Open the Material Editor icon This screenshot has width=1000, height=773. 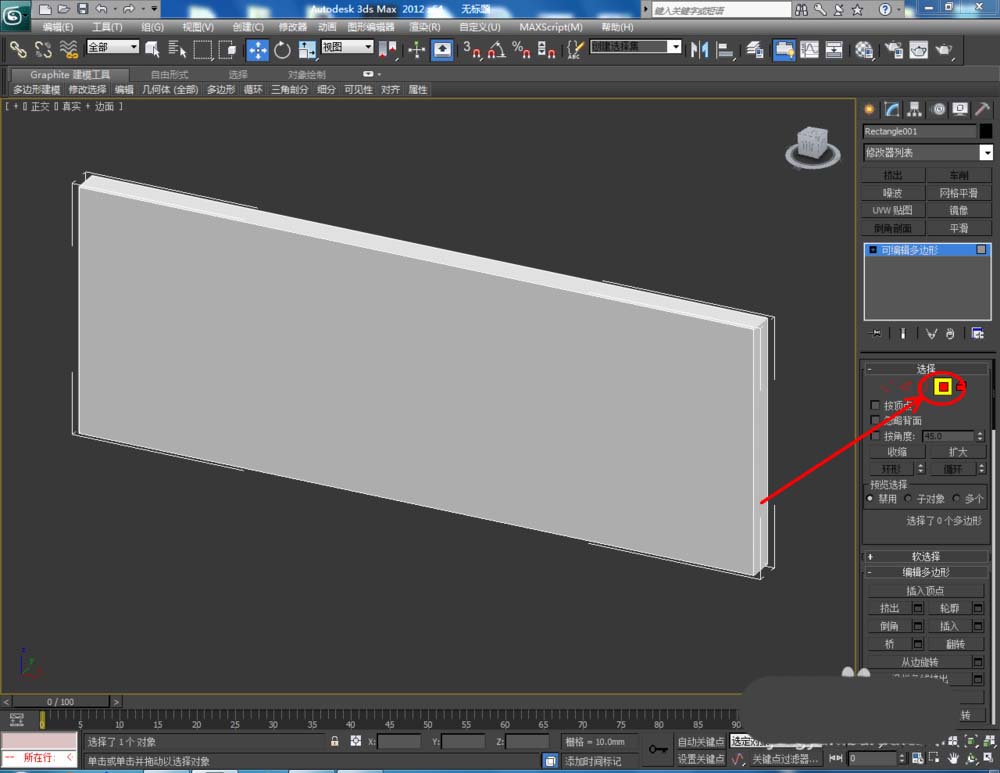tap(864, 49)
